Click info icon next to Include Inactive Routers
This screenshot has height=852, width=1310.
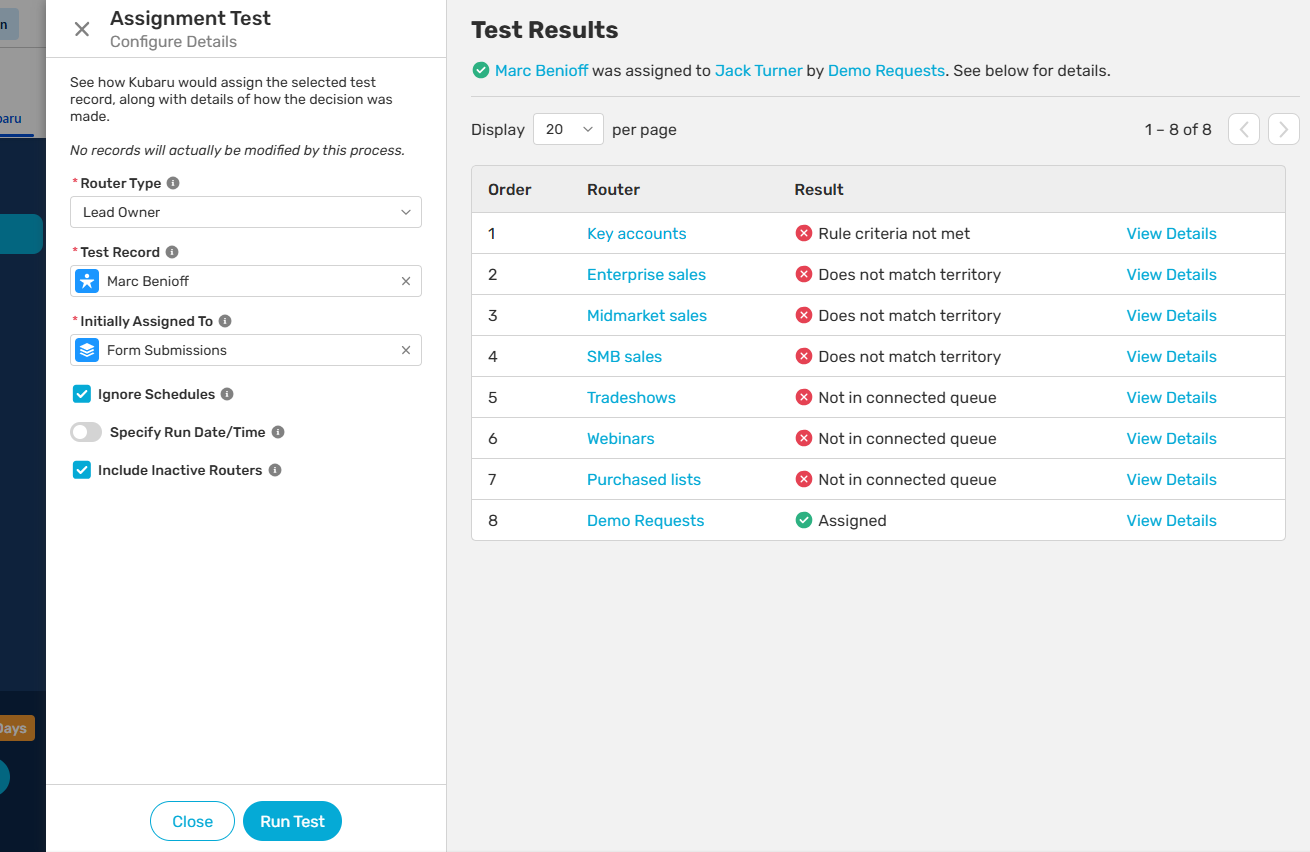pos(275,471)
